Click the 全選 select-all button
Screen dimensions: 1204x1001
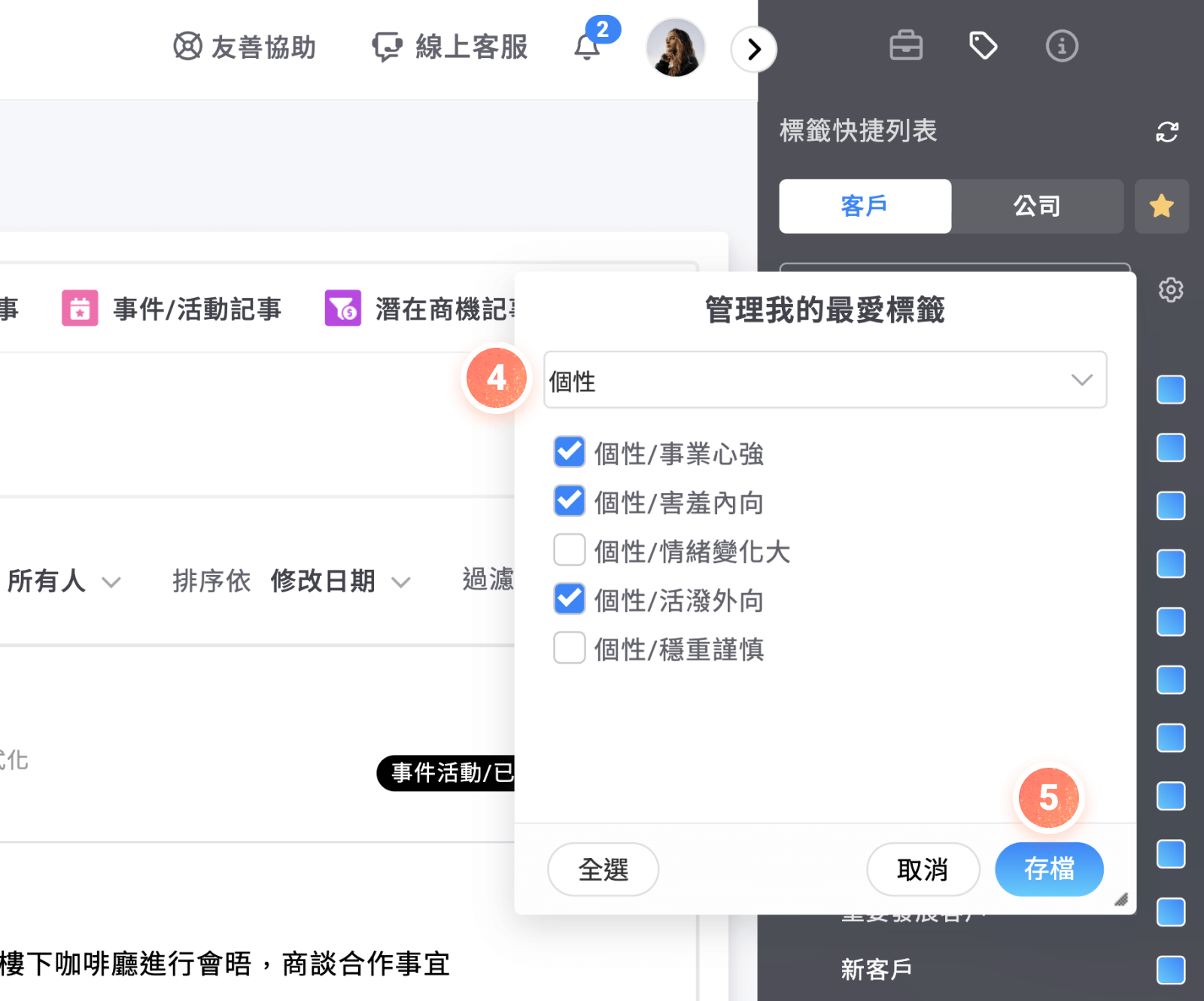[x=602, y=869]
